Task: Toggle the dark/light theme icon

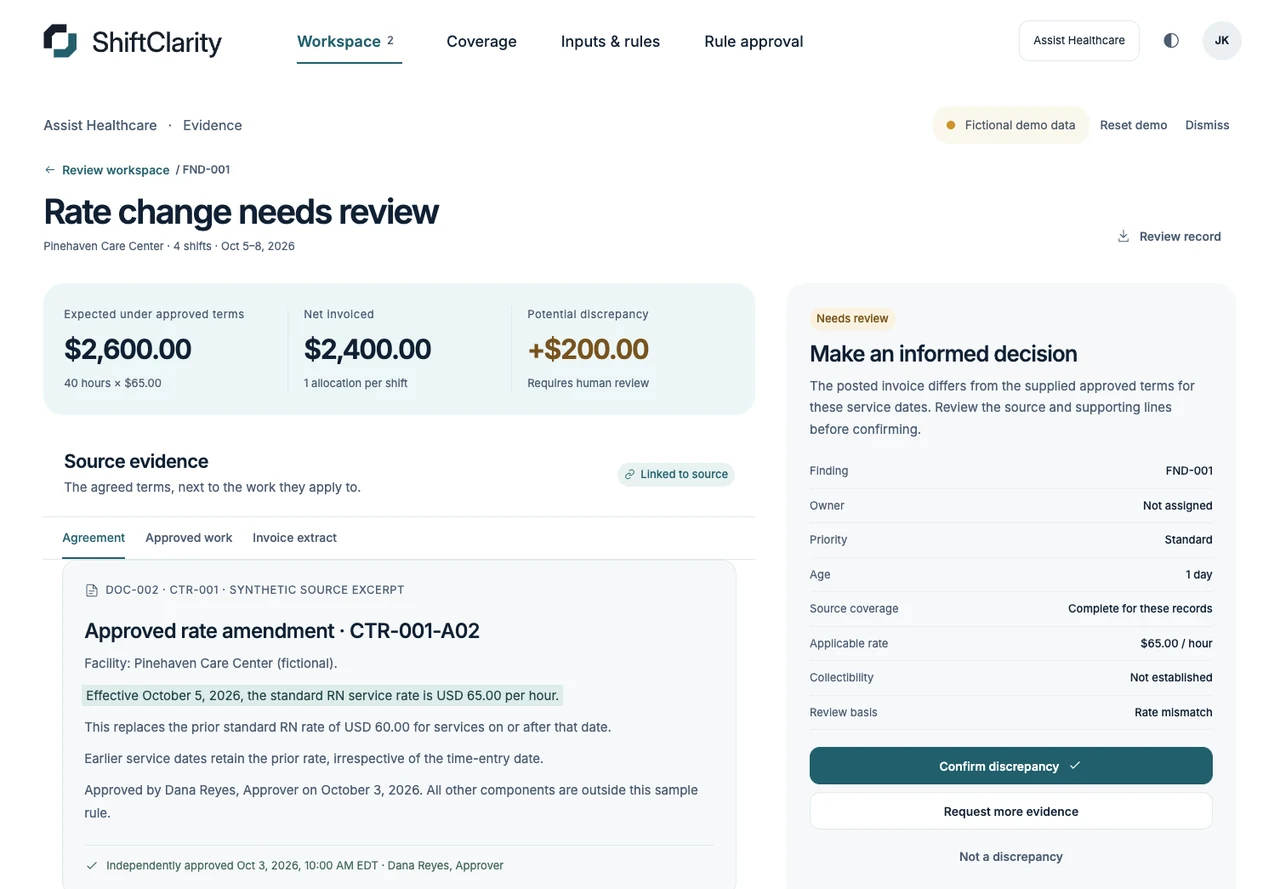Action: tap(1171, 41)
